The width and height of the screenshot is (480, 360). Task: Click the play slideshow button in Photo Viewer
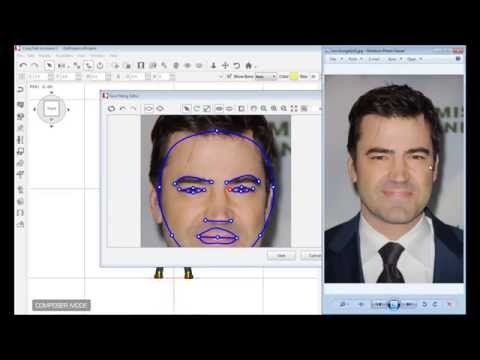click(394, 304)
